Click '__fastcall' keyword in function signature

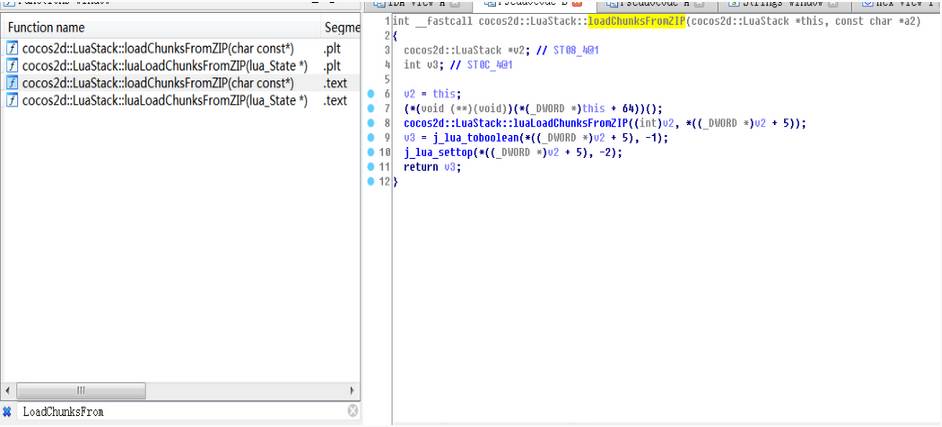443,22
